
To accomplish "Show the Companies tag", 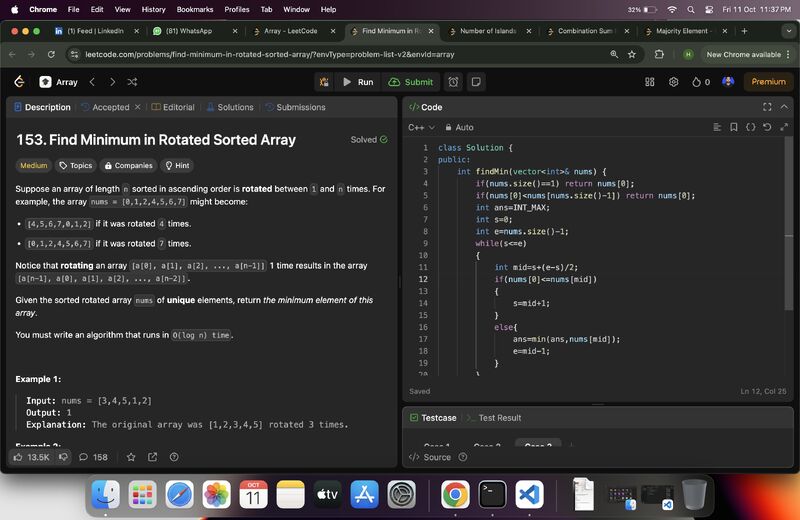I will pos(129,165).
